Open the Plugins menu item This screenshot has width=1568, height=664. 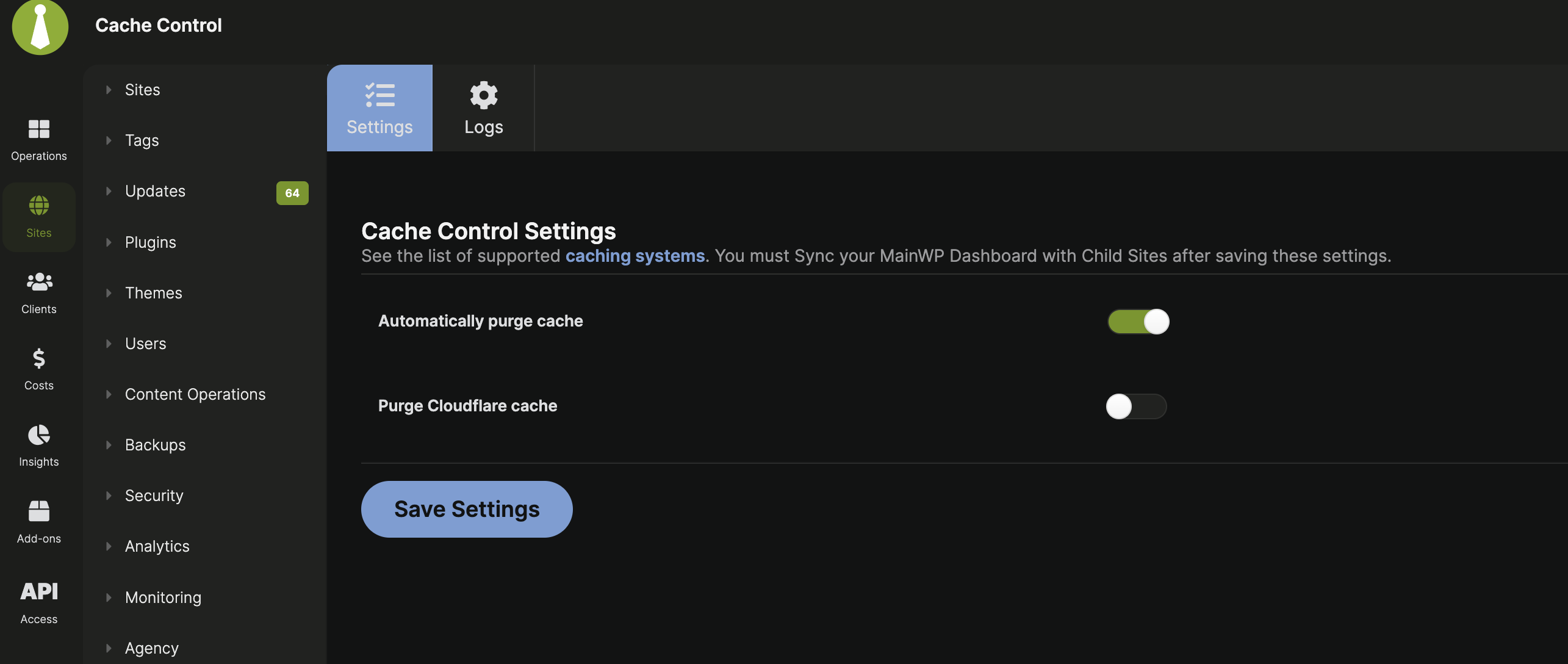pyautogui.click(x=150, y=242)
